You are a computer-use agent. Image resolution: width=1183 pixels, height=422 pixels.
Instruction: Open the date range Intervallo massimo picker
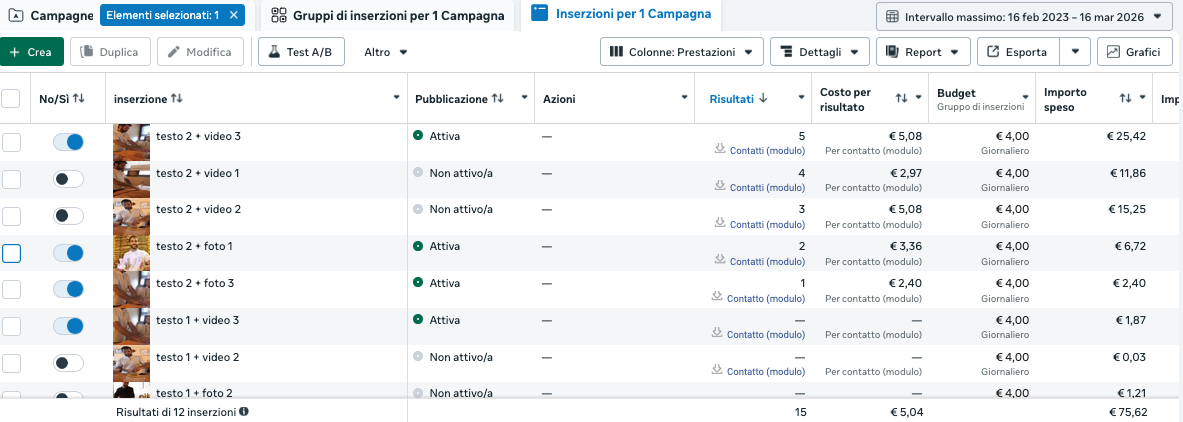(x=1024, y=17)
